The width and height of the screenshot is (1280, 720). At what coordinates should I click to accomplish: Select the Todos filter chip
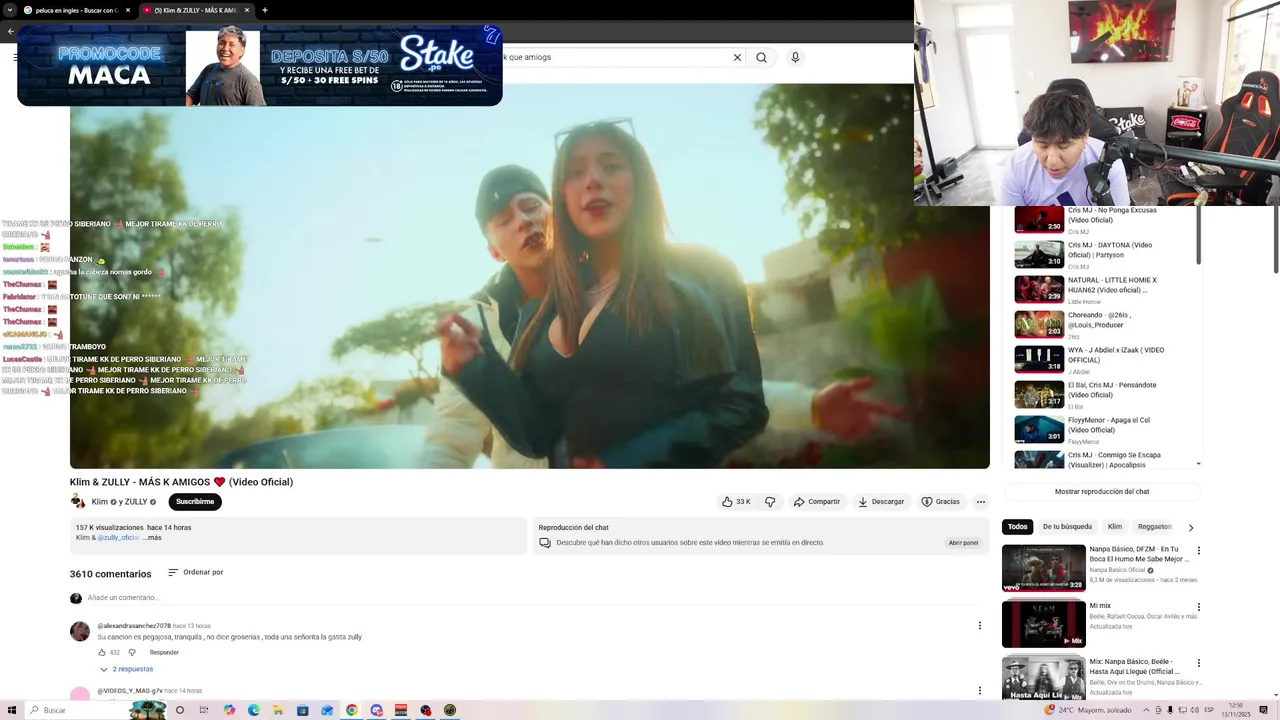click(x=1017, y=527)
